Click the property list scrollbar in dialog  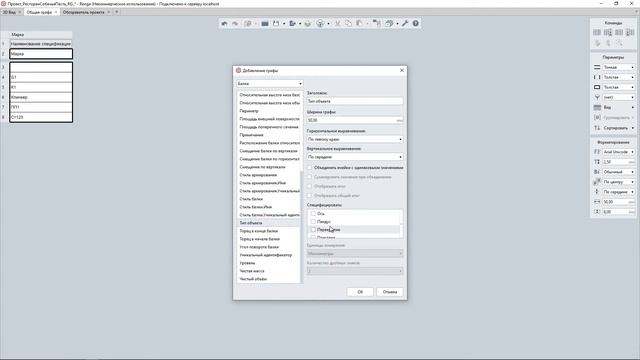tap(302, 227)
